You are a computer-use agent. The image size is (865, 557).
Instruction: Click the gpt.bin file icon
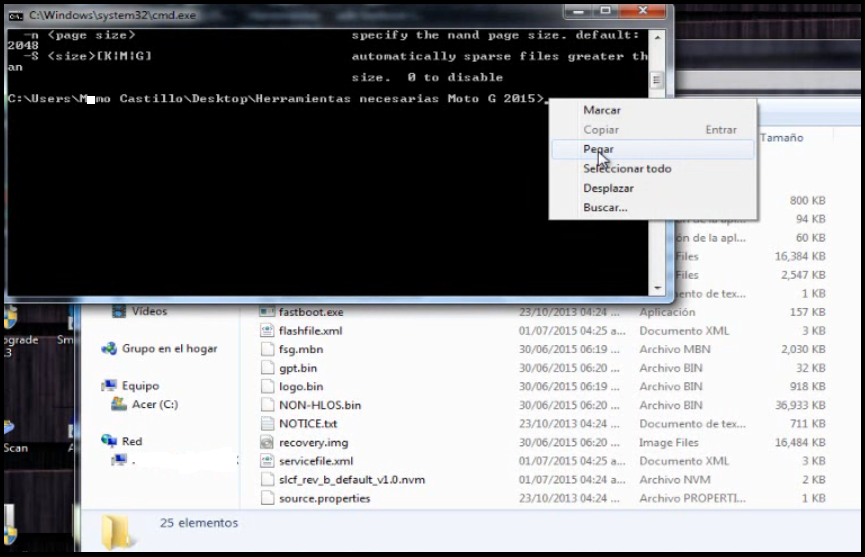tap(267, 368)
